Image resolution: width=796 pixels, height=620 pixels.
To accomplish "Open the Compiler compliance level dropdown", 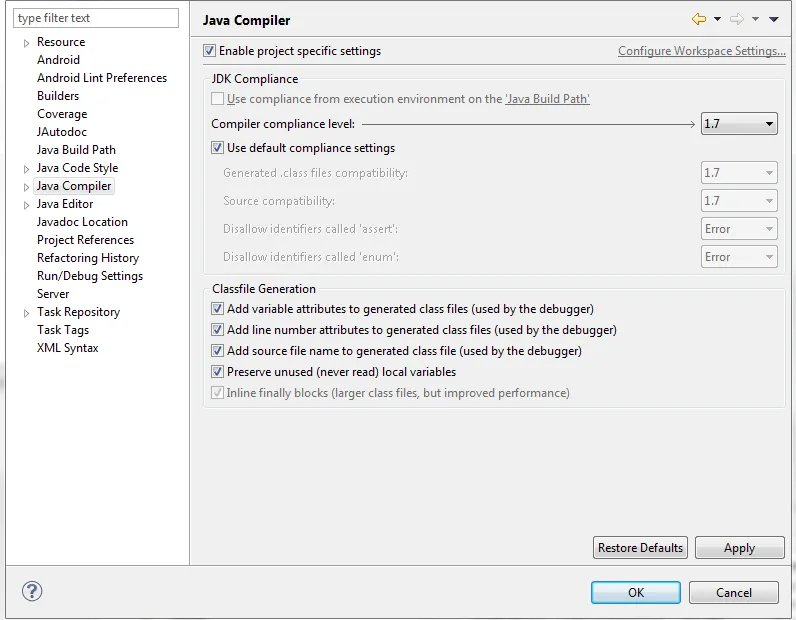I will pos(739,124).
